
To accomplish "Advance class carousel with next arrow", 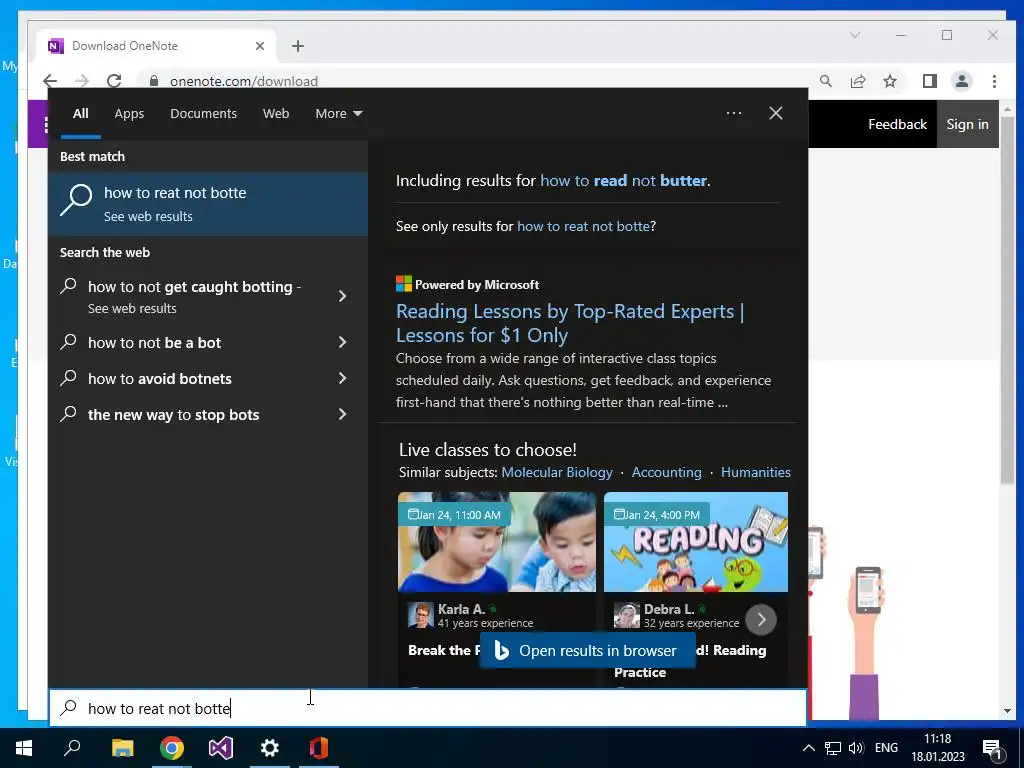I will pyautogui.click(x=761, y=619).
